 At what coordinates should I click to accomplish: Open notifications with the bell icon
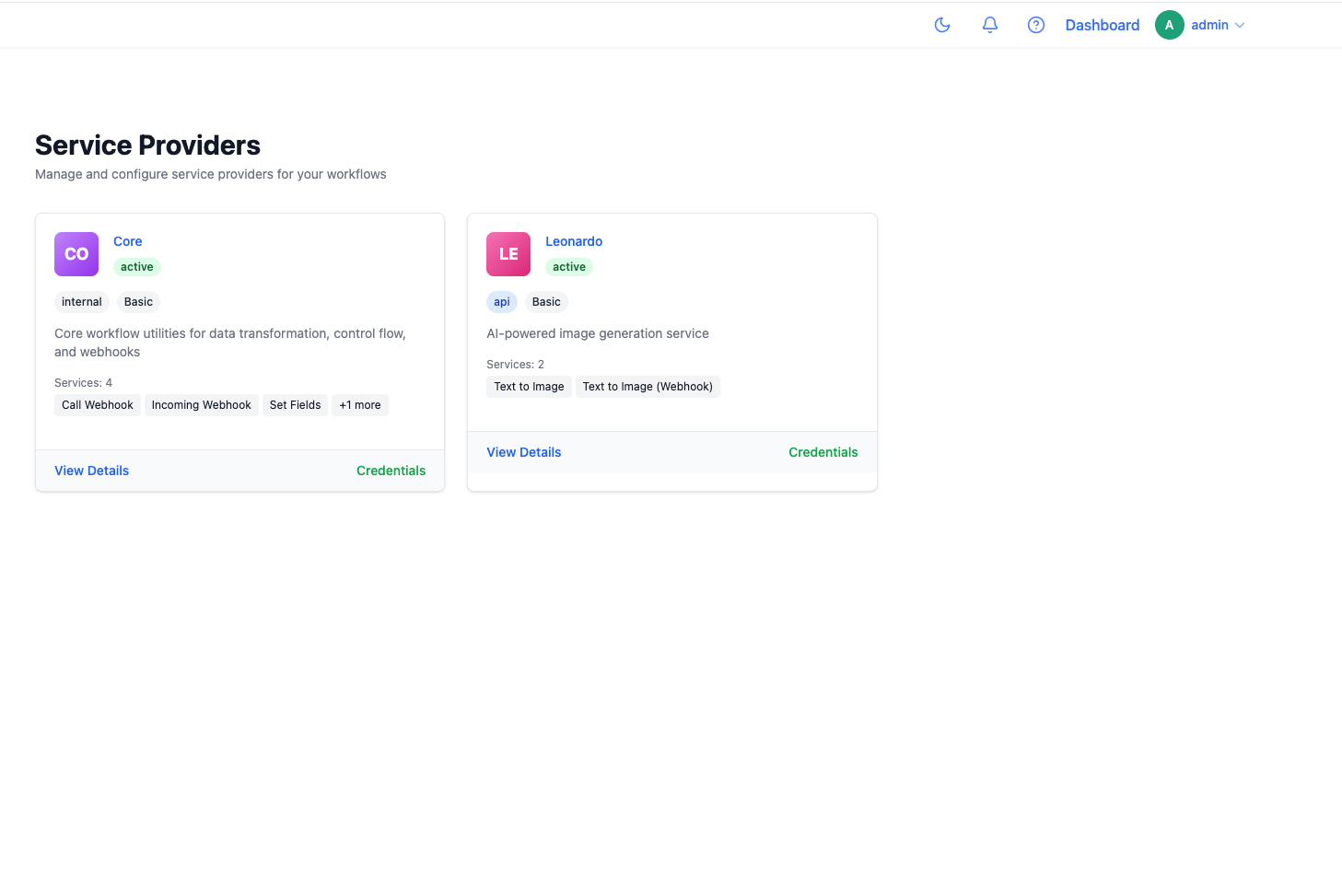click(990, 25)
